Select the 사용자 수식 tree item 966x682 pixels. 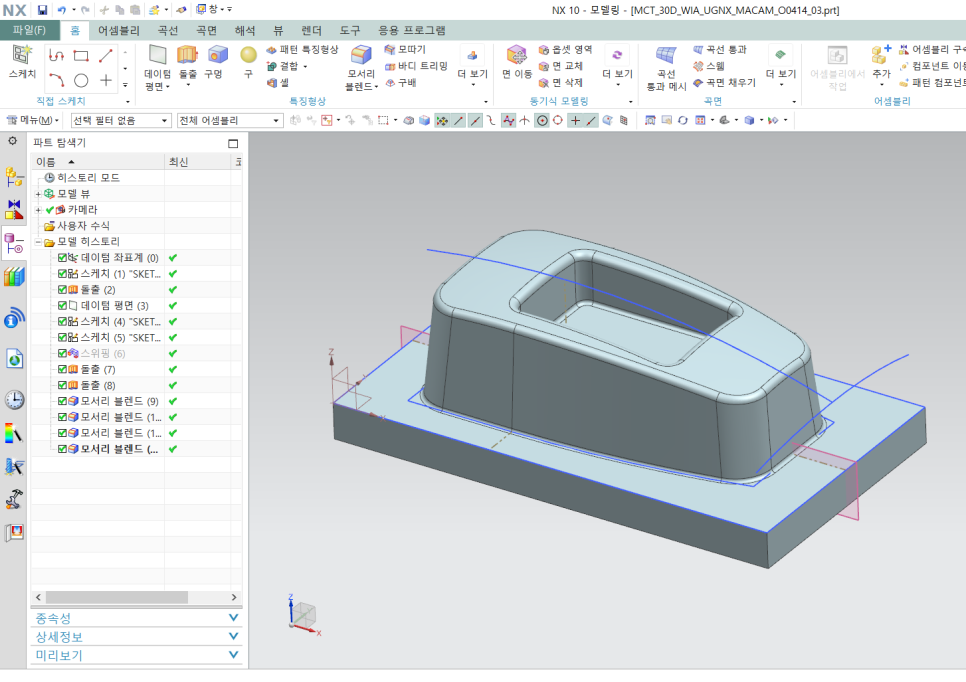click(x=83, y=225)
